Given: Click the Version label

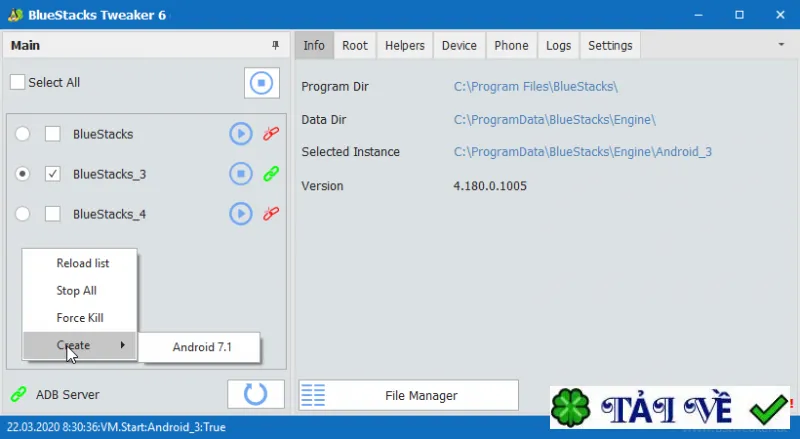Looking at the screenshot, I should pos(322,186).
